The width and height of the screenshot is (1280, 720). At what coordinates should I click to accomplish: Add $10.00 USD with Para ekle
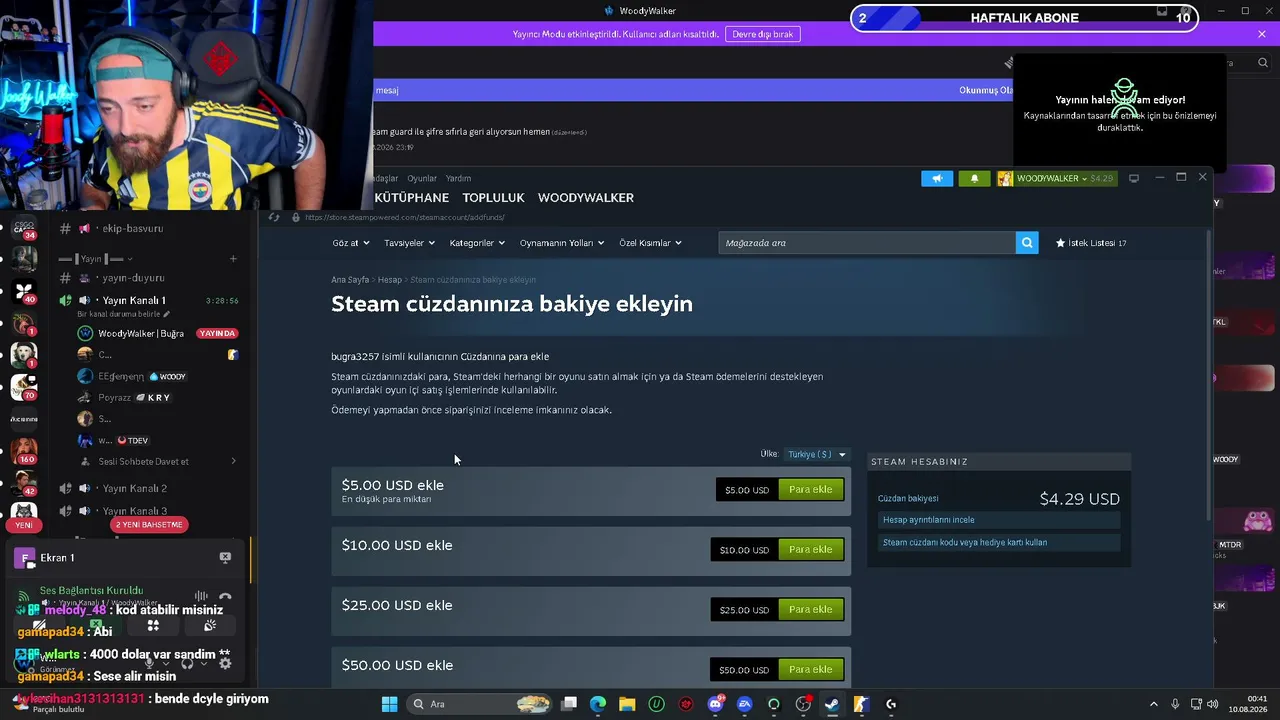coord(810,550)
